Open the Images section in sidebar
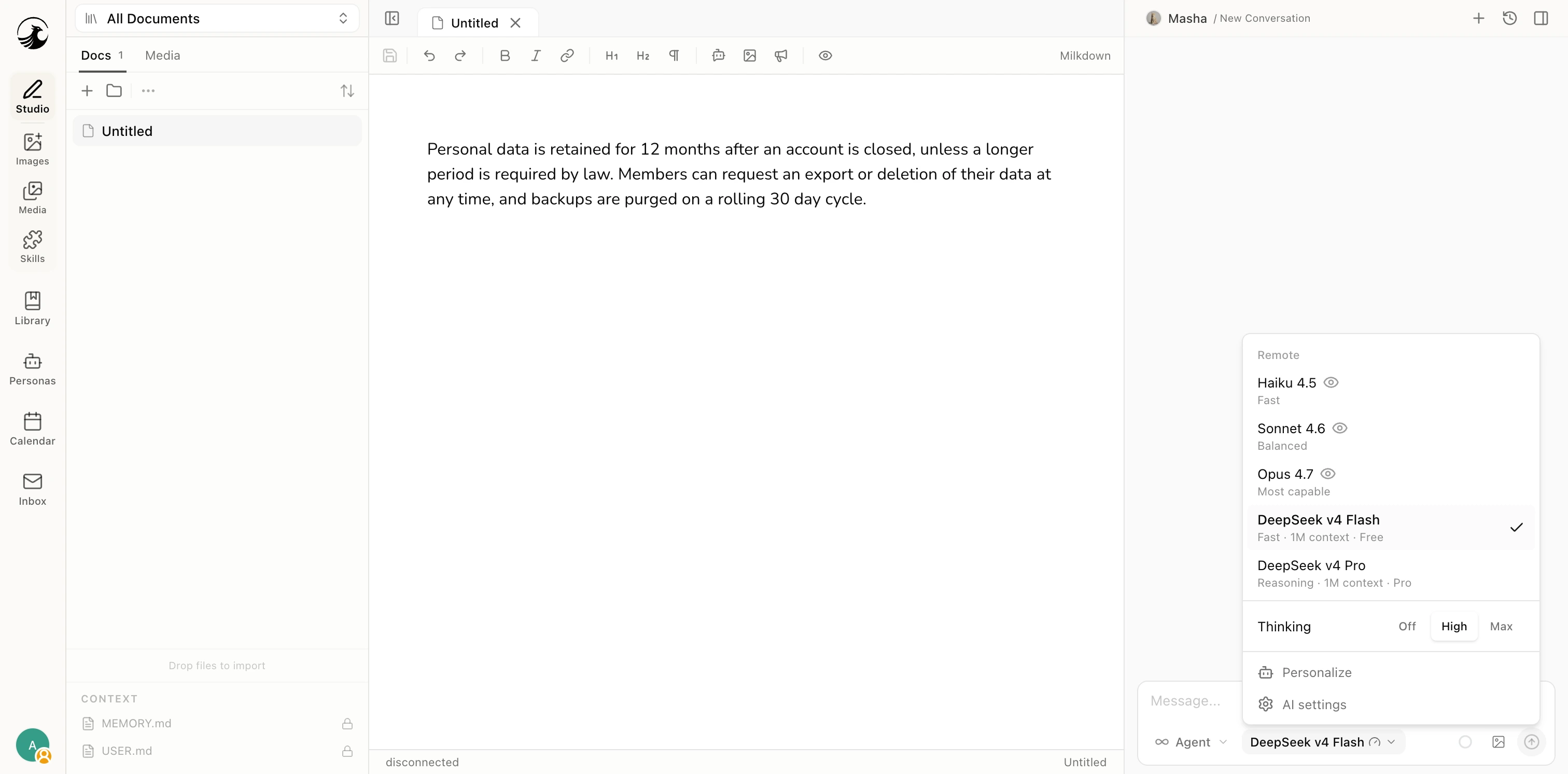The height and width of the screenshot is (774, 1568). pyautogui.click(x=32, y=149)
